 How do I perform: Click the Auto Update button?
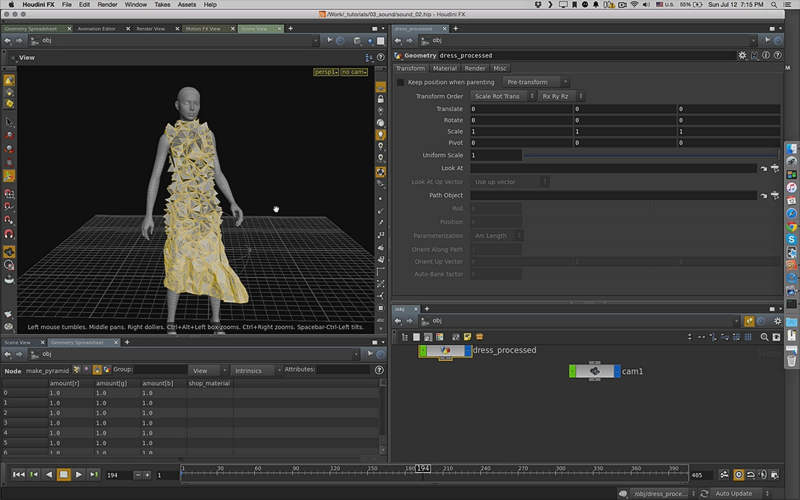pos(732,493)
